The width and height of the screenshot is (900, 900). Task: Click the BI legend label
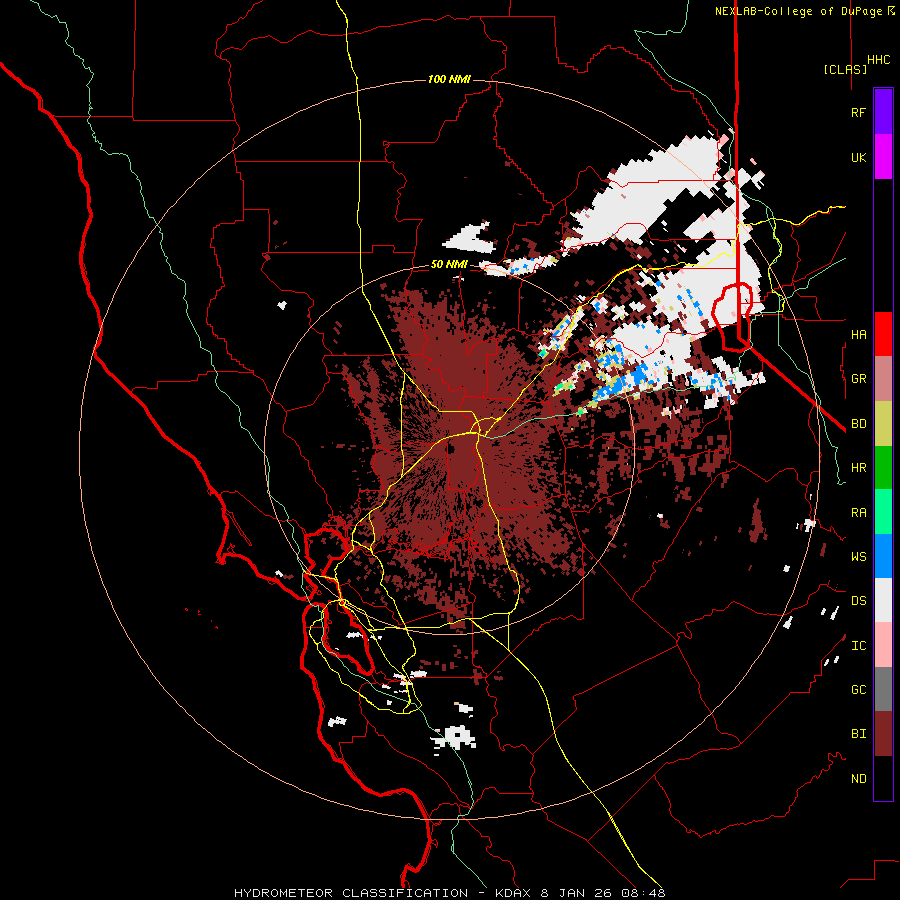pos(858,734)
